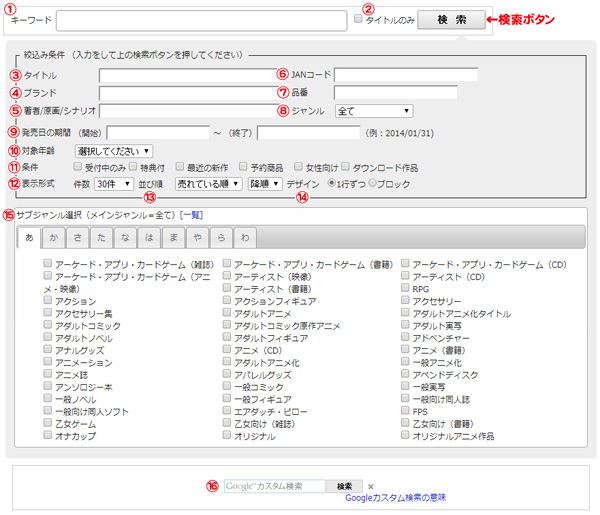Check the ダウンロード作品 checkbox
The image size is (600, 515).
click(x=345, y=166)
